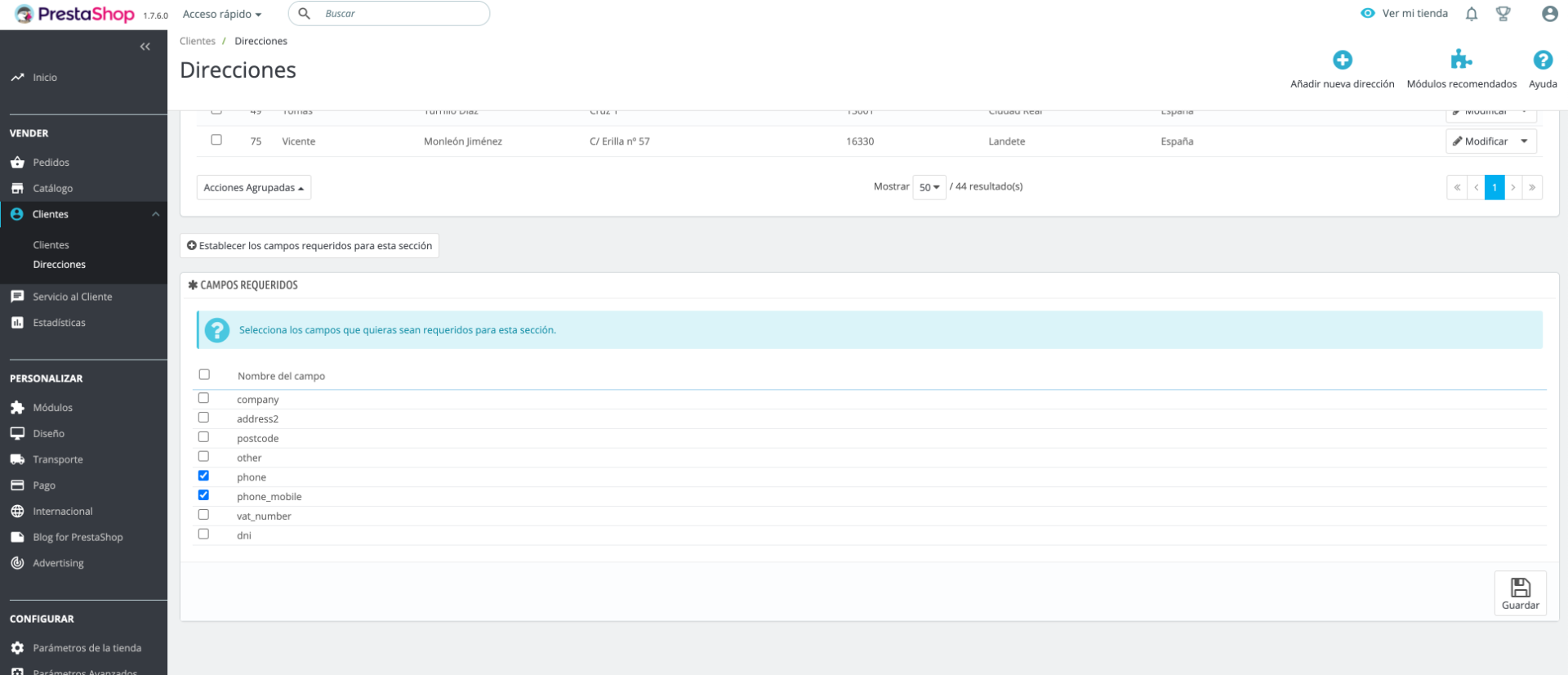Click the Parámetros de la tienda gear icon
The image size is (1568, 675).
(17, 648)
